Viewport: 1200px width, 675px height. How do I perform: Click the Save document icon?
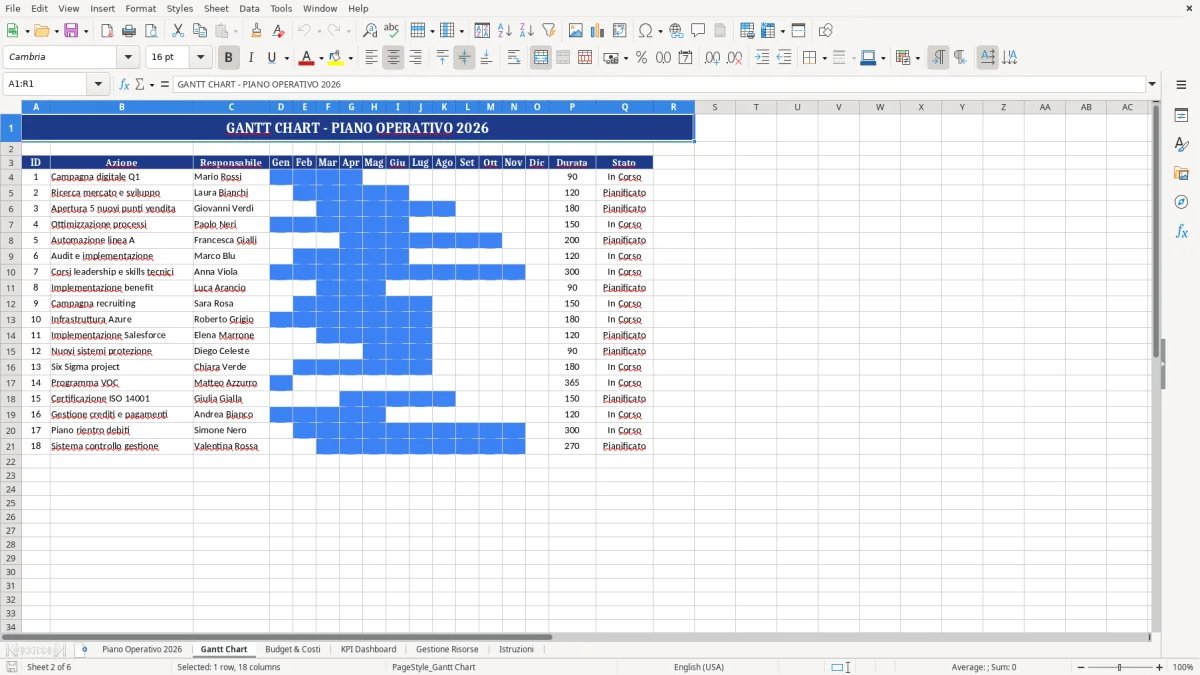pyautogui.click(x=71, y=31)
